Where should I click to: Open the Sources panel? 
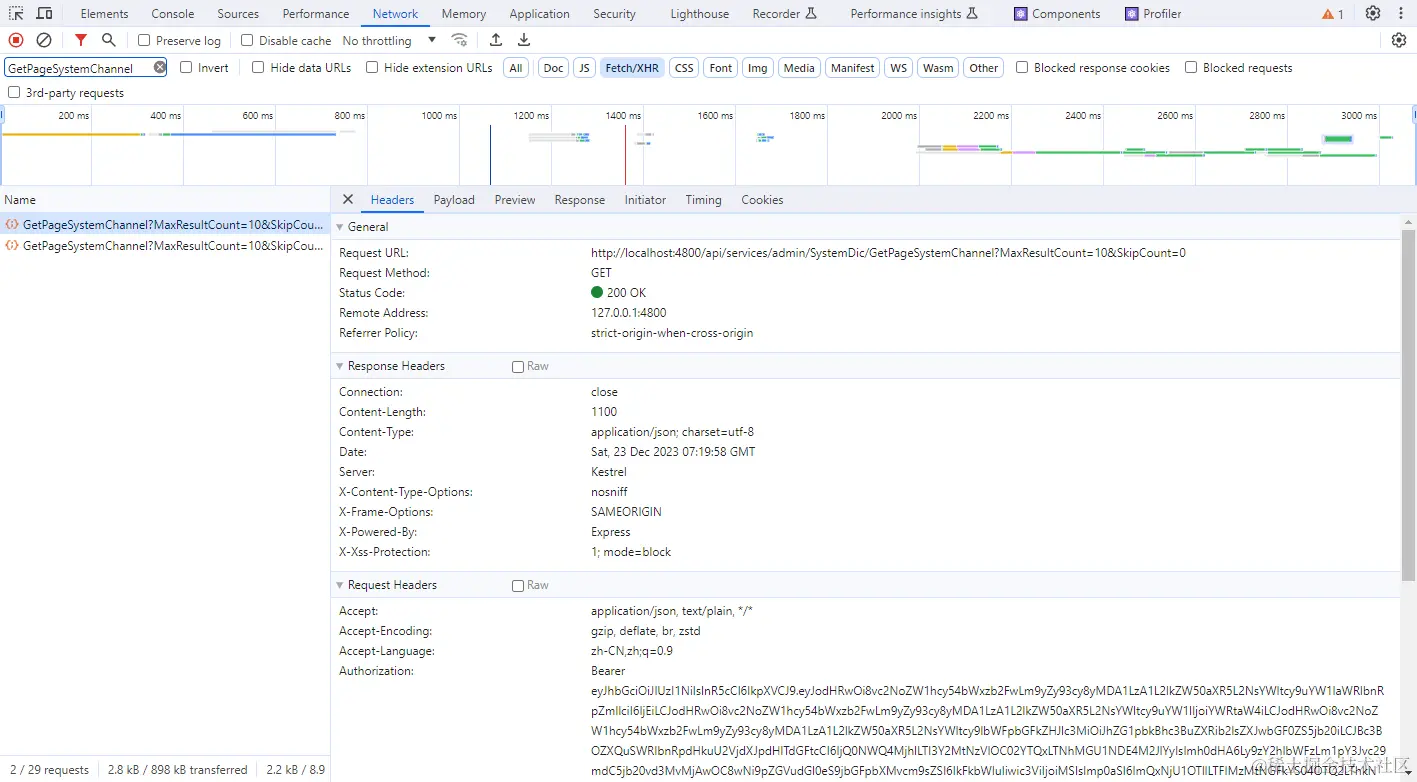pos(238,14)
